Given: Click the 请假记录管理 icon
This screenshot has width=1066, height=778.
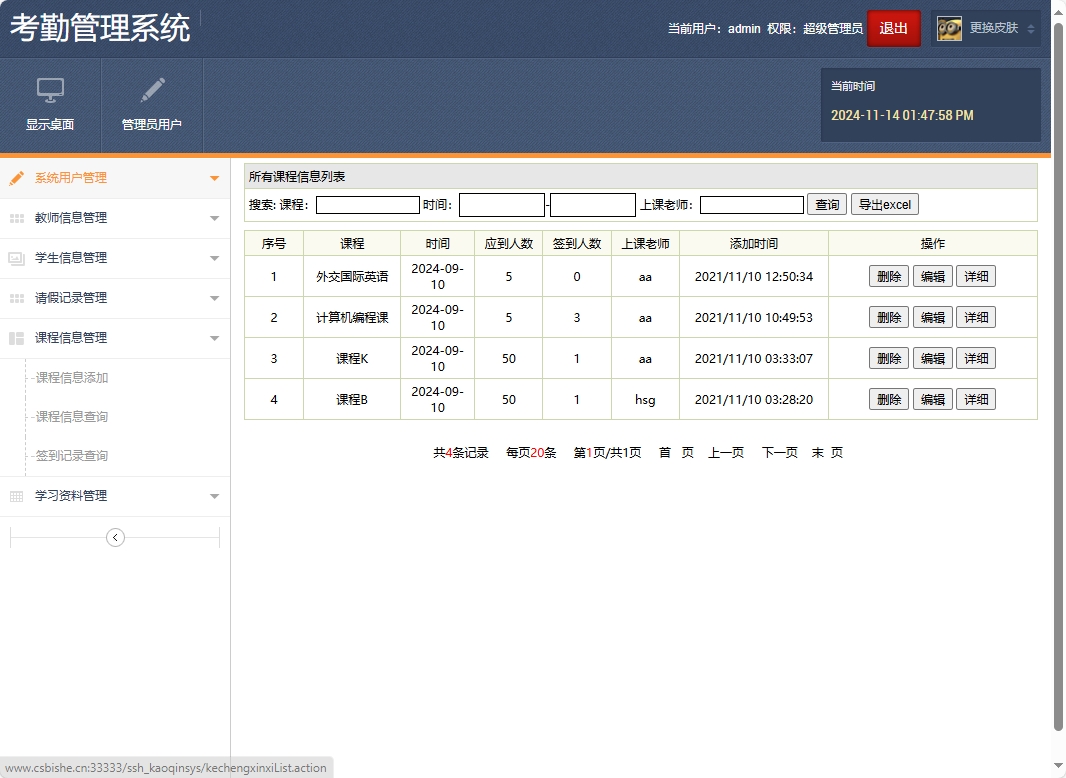Looking at the screenshot, I should pos(18,298).
